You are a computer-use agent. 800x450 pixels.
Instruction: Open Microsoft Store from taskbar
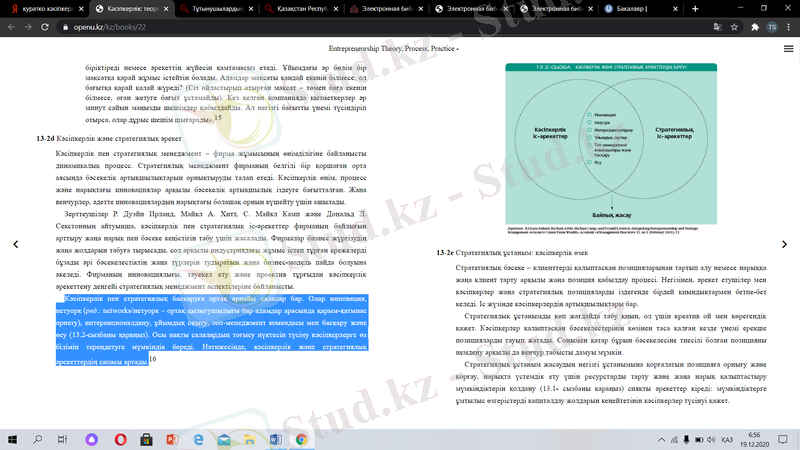pyautogui.click(x=146, y=439)
